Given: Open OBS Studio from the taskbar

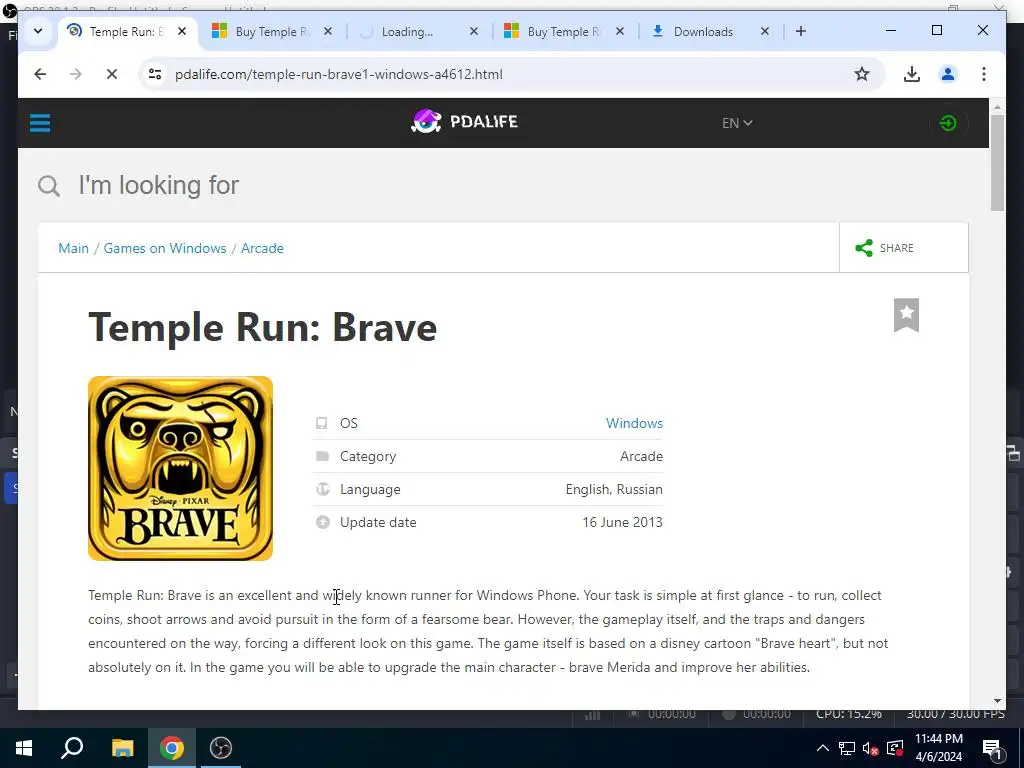Looking at the screenshot, I should coord(221,748).
